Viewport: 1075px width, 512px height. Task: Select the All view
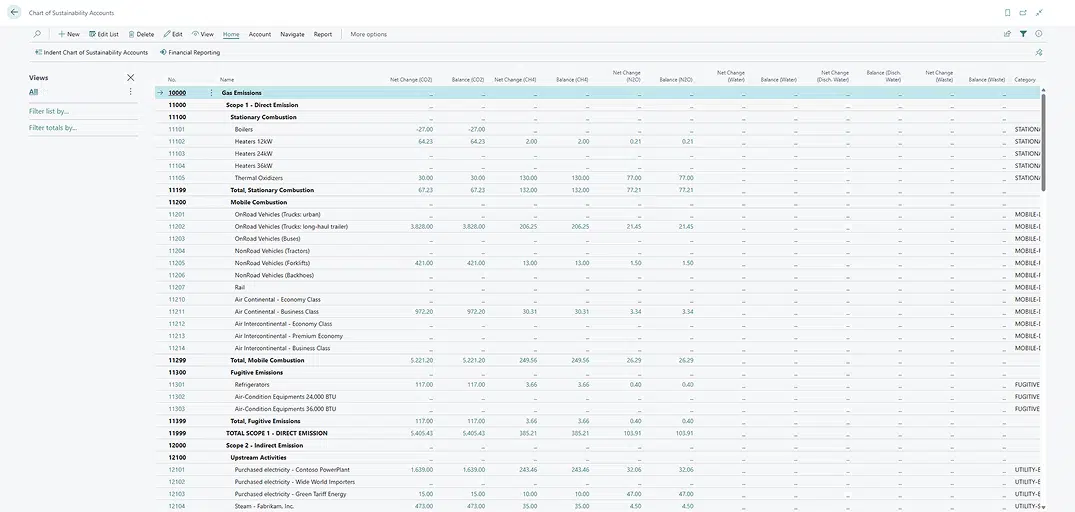coord(33,92)
